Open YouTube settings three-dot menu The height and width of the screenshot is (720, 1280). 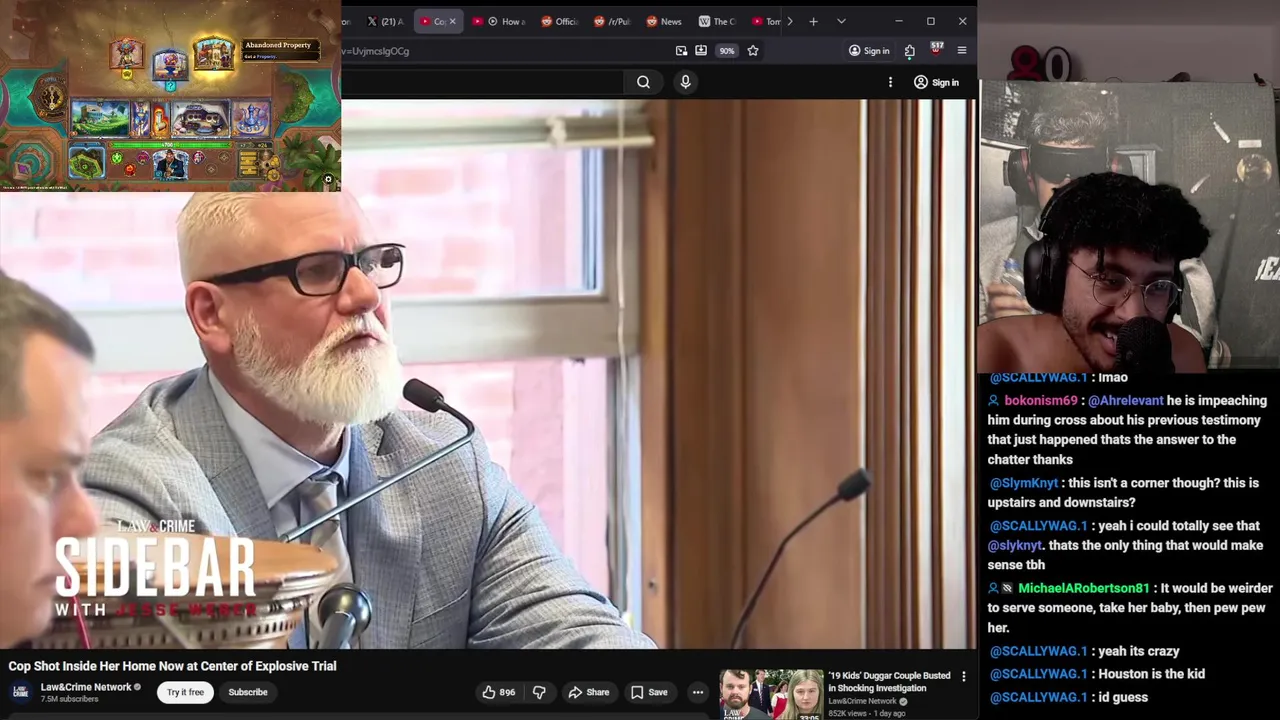890,82
